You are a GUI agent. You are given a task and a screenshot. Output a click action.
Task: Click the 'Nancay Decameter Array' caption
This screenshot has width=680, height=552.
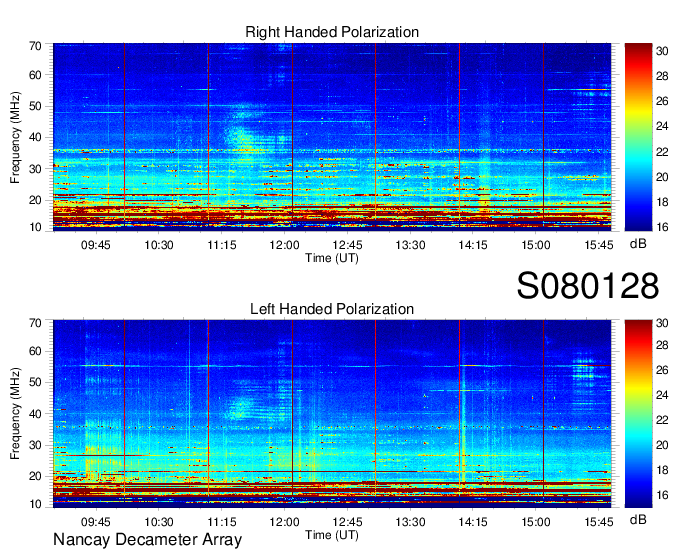pyautogui.click(x=147, y=540)
